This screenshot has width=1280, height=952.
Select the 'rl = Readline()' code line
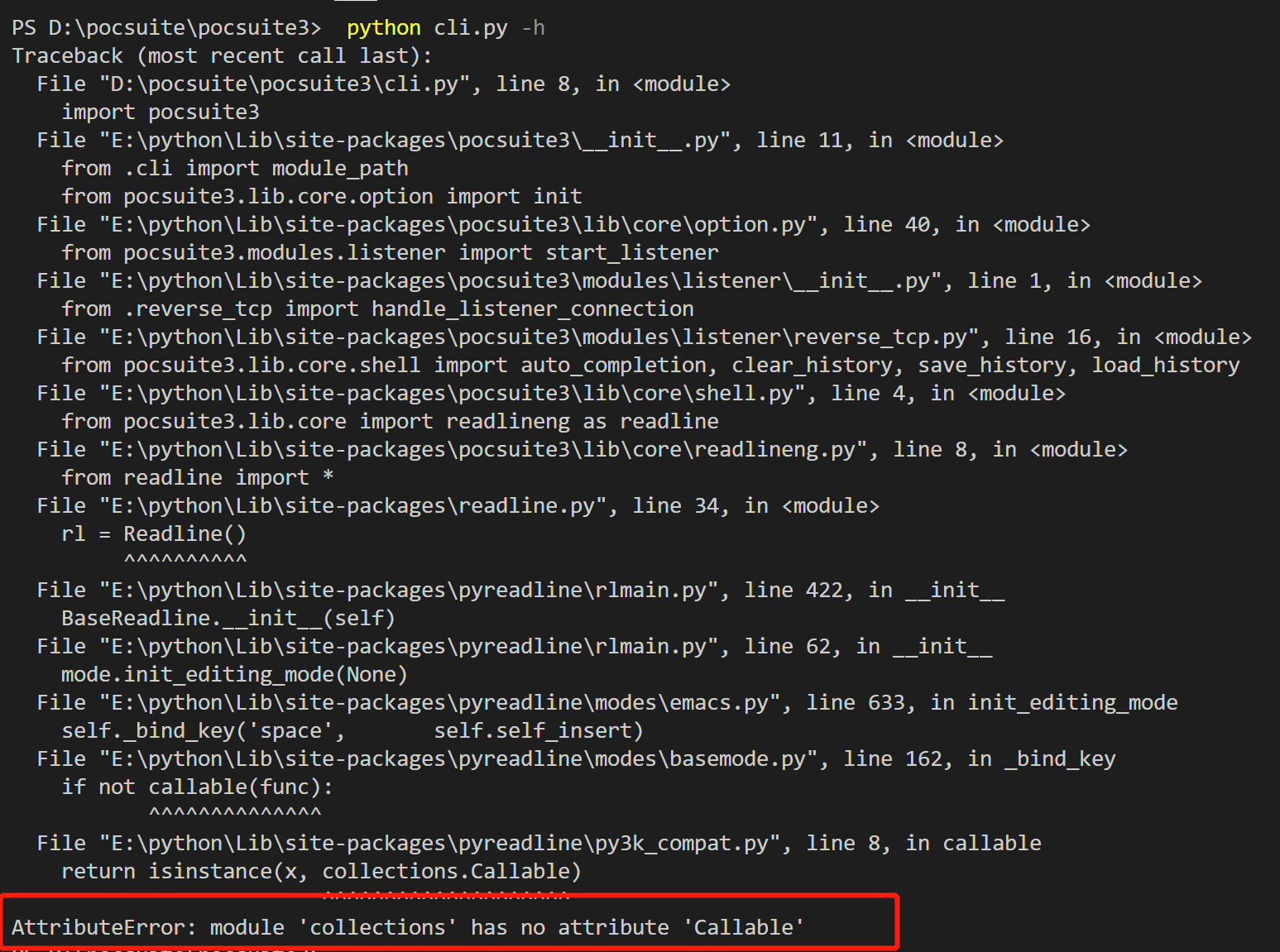tap(153, 533)
